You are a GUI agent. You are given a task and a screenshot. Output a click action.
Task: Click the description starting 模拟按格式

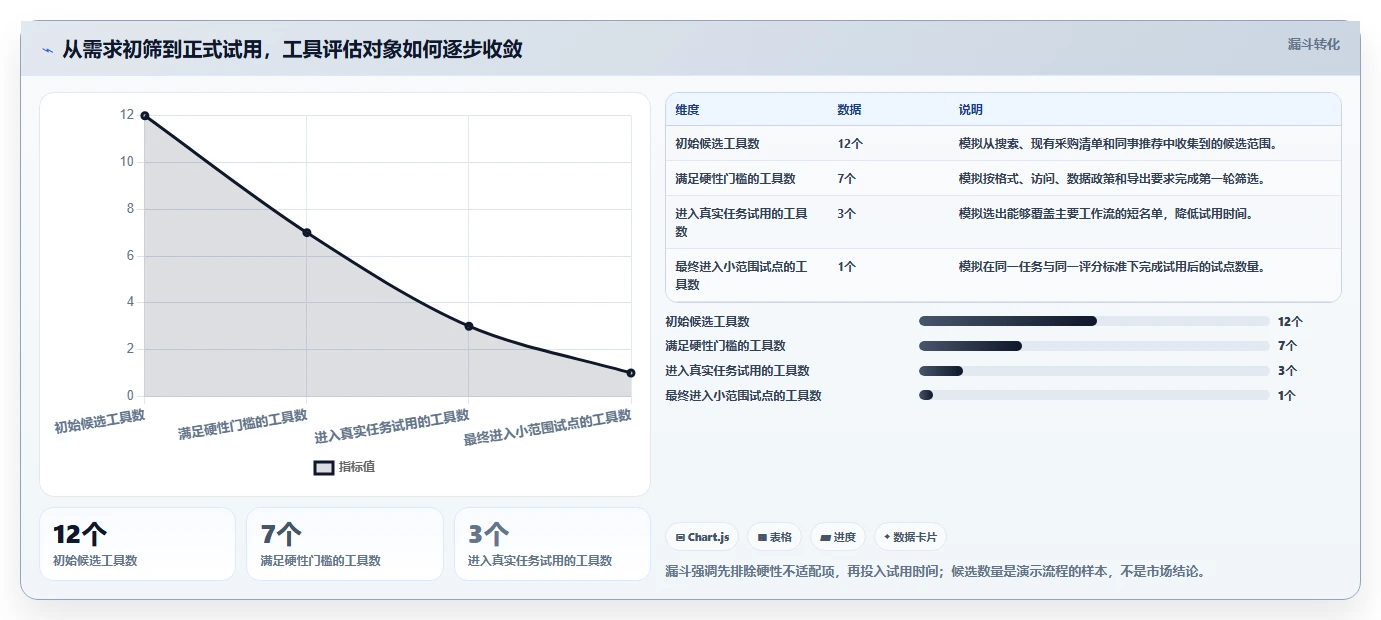1112,179
